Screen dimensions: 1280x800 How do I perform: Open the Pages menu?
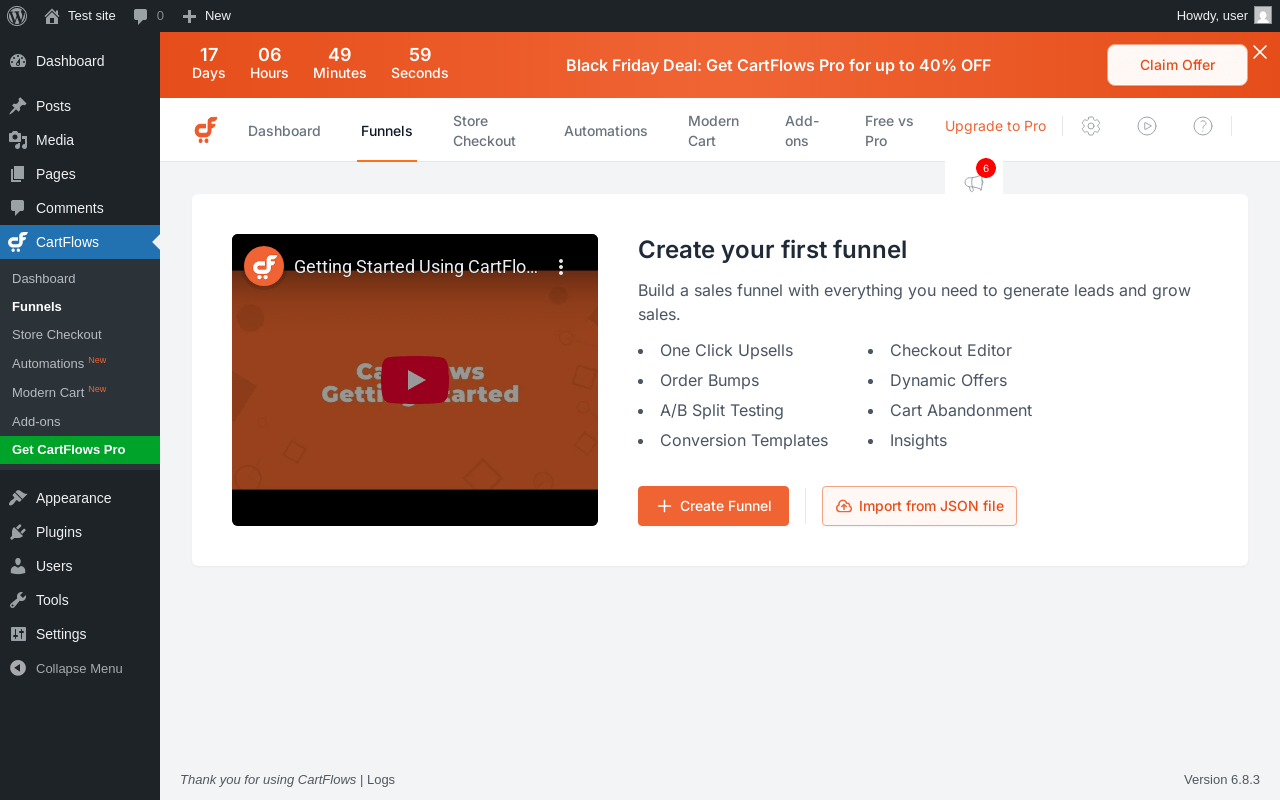point(80,174)
